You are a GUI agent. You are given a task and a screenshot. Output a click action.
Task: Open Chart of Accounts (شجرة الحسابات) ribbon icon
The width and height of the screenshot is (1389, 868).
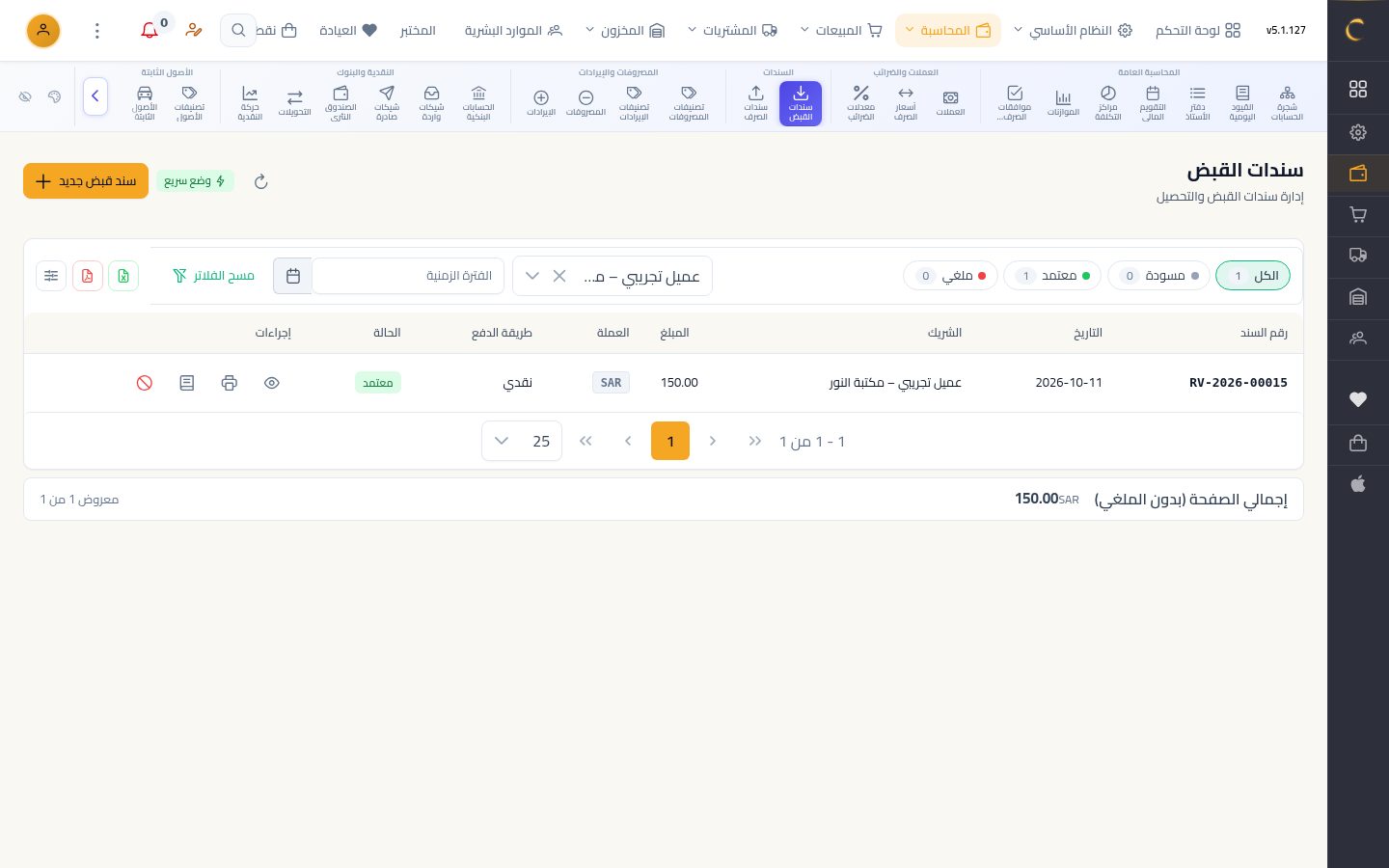point(1287,102)
